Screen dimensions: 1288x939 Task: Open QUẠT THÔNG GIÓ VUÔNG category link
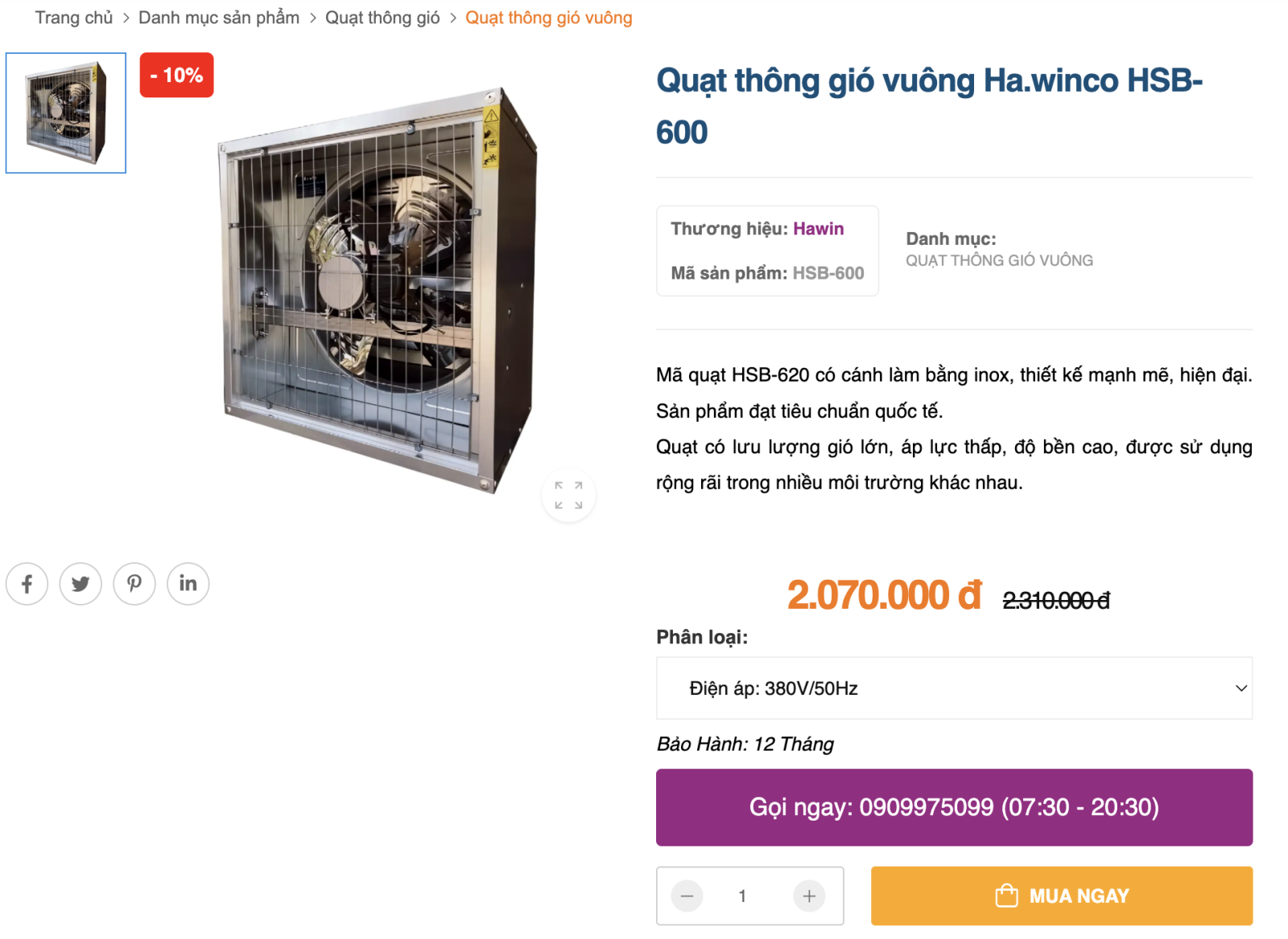(999, 260)
